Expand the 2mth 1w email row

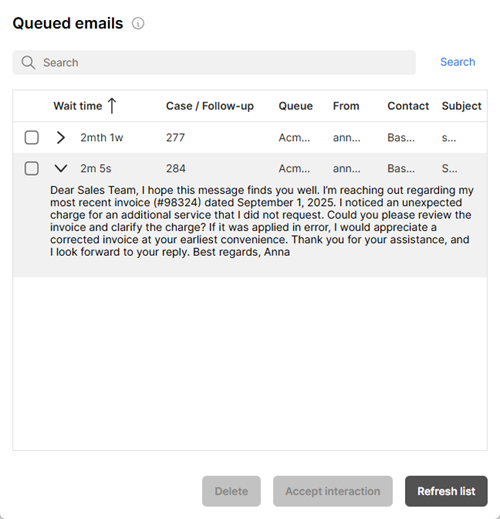click(x=61, y=137)
